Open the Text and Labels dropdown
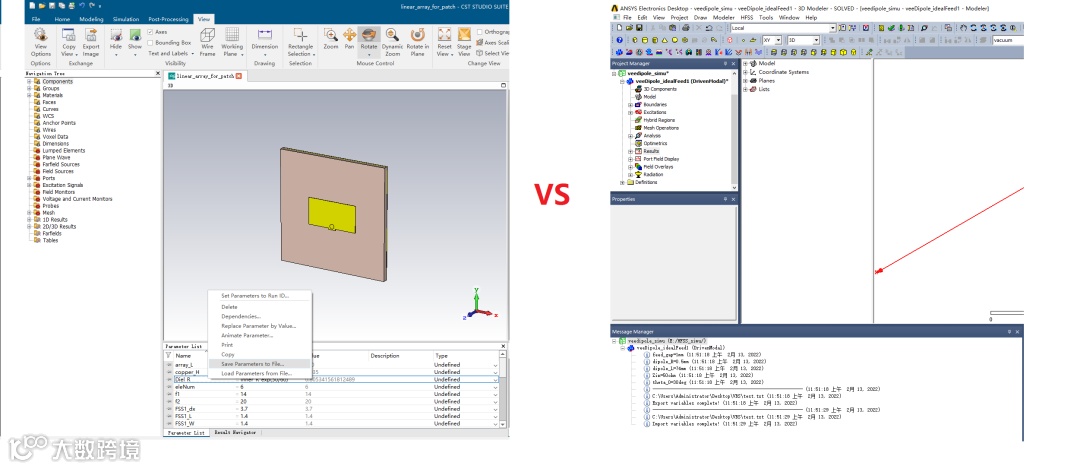Viewport: 1080px width, 469px height. click(x=171, y=53)
